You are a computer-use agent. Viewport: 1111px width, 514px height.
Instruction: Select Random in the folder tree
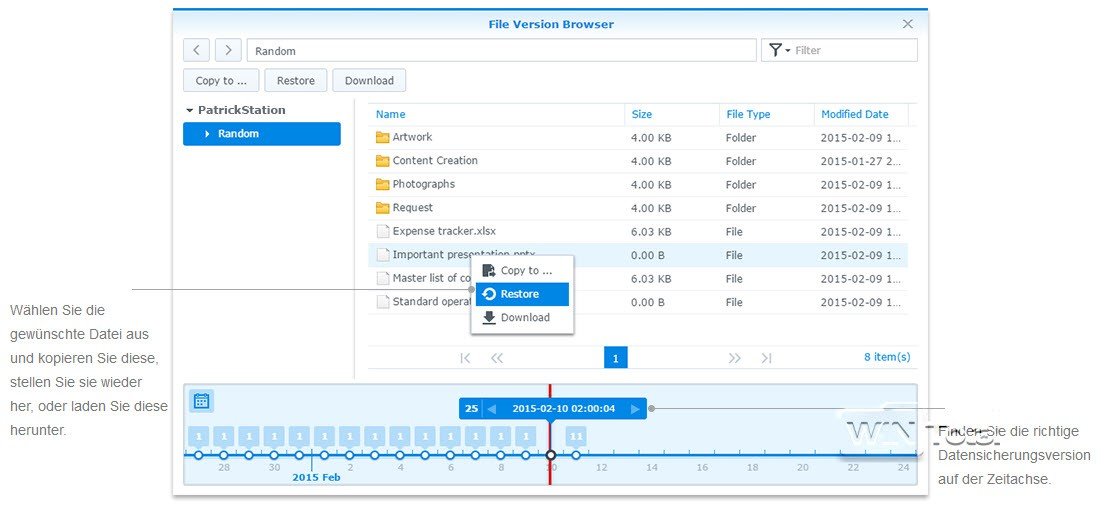[x=261, y=134]
